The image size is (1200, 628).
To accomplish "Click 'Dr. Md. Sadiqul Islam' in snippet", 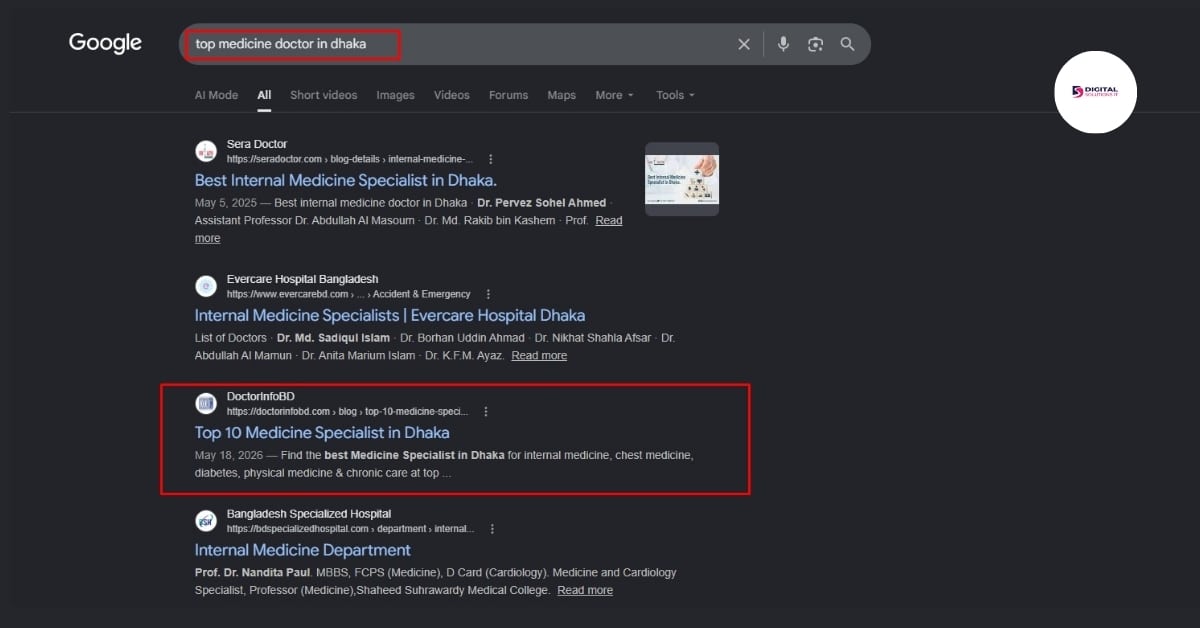I will click(x=332, y=338).
